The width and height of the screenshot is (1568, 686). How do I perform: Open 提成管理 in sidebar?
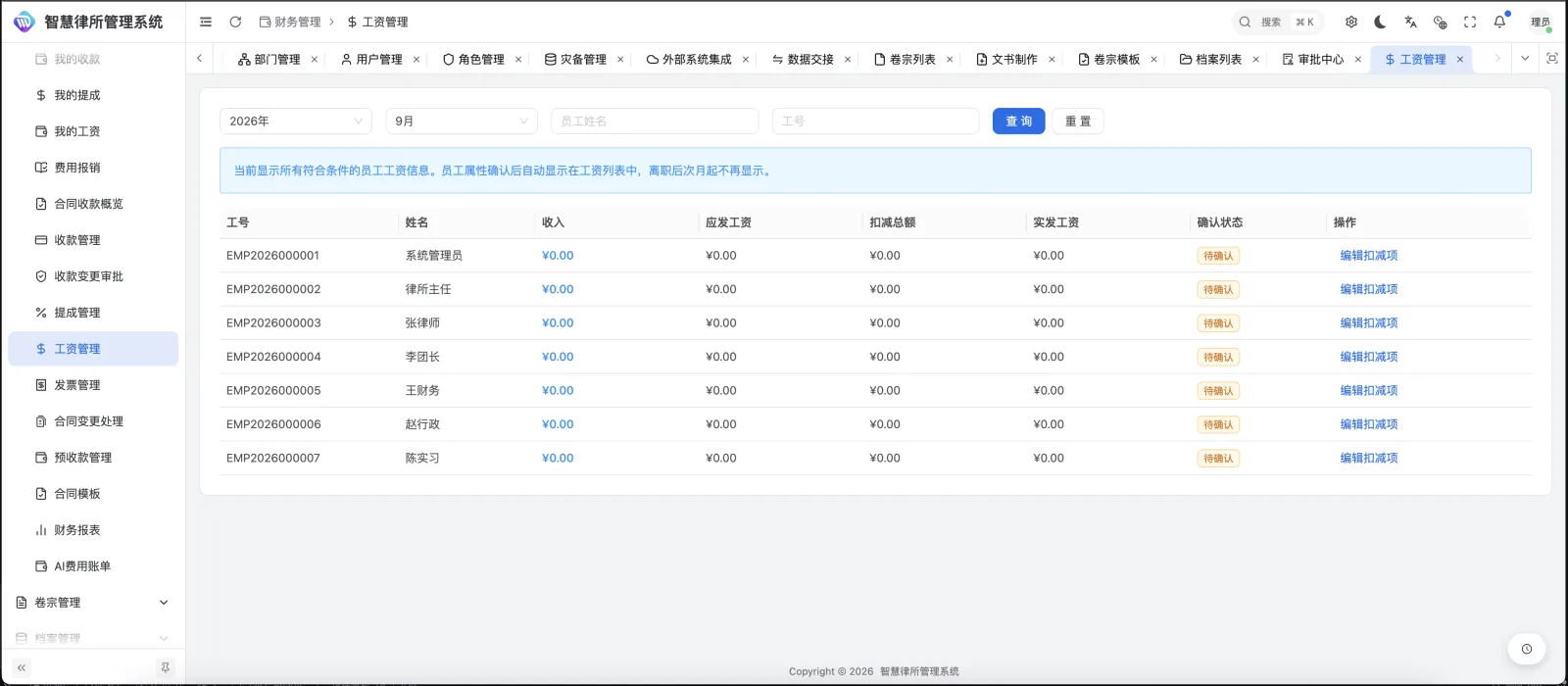point(93,313)
